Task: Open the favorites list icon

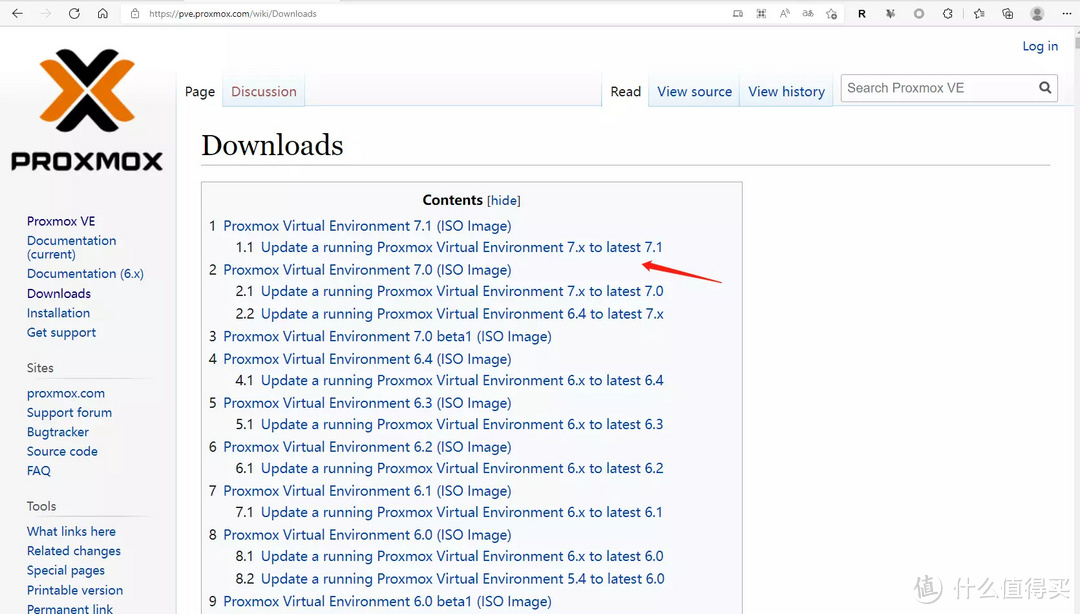Action: [x=979, y=13]
